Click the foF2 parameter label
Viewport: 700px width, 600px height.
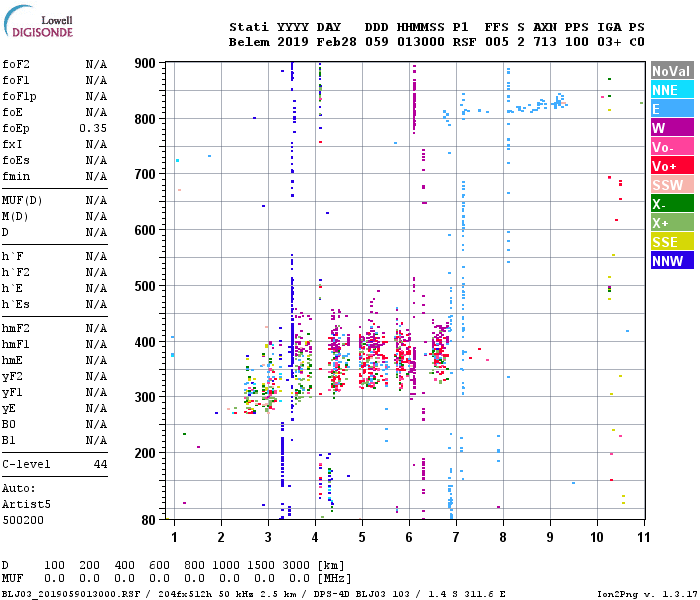click(x=16, y=64)
